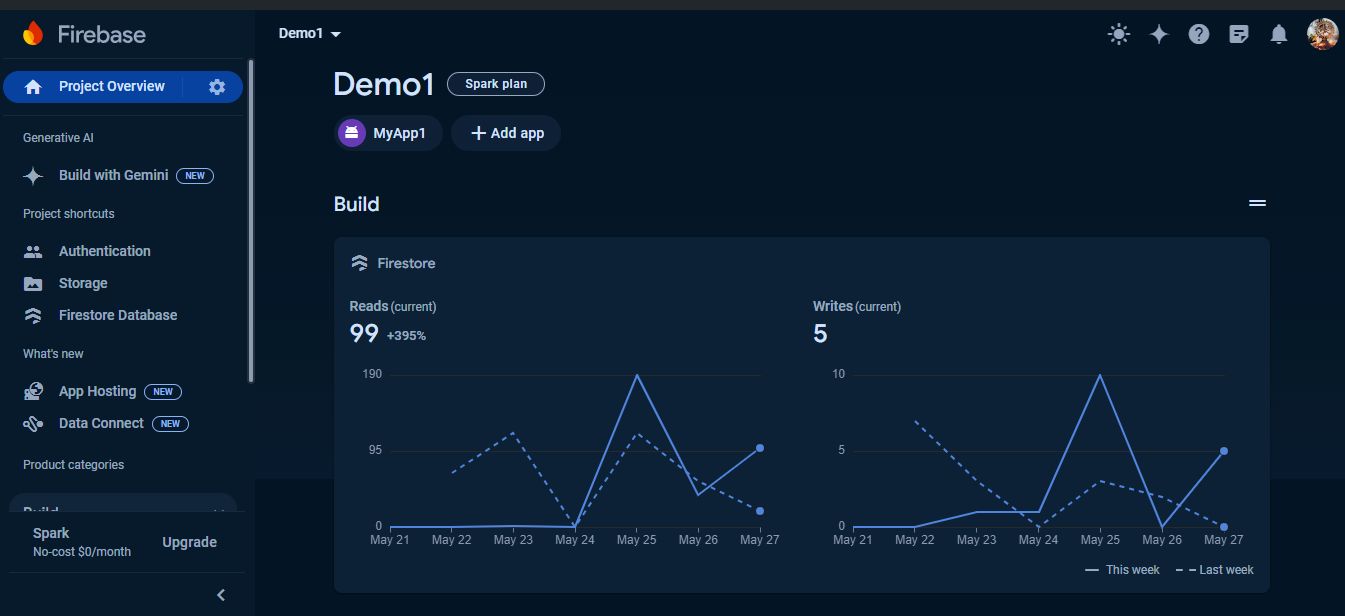The height and width of the screenshot is (616, 1345).
Task: Open Gemini assistant sparkle in top bar
Action: (x=1159, y=35)
